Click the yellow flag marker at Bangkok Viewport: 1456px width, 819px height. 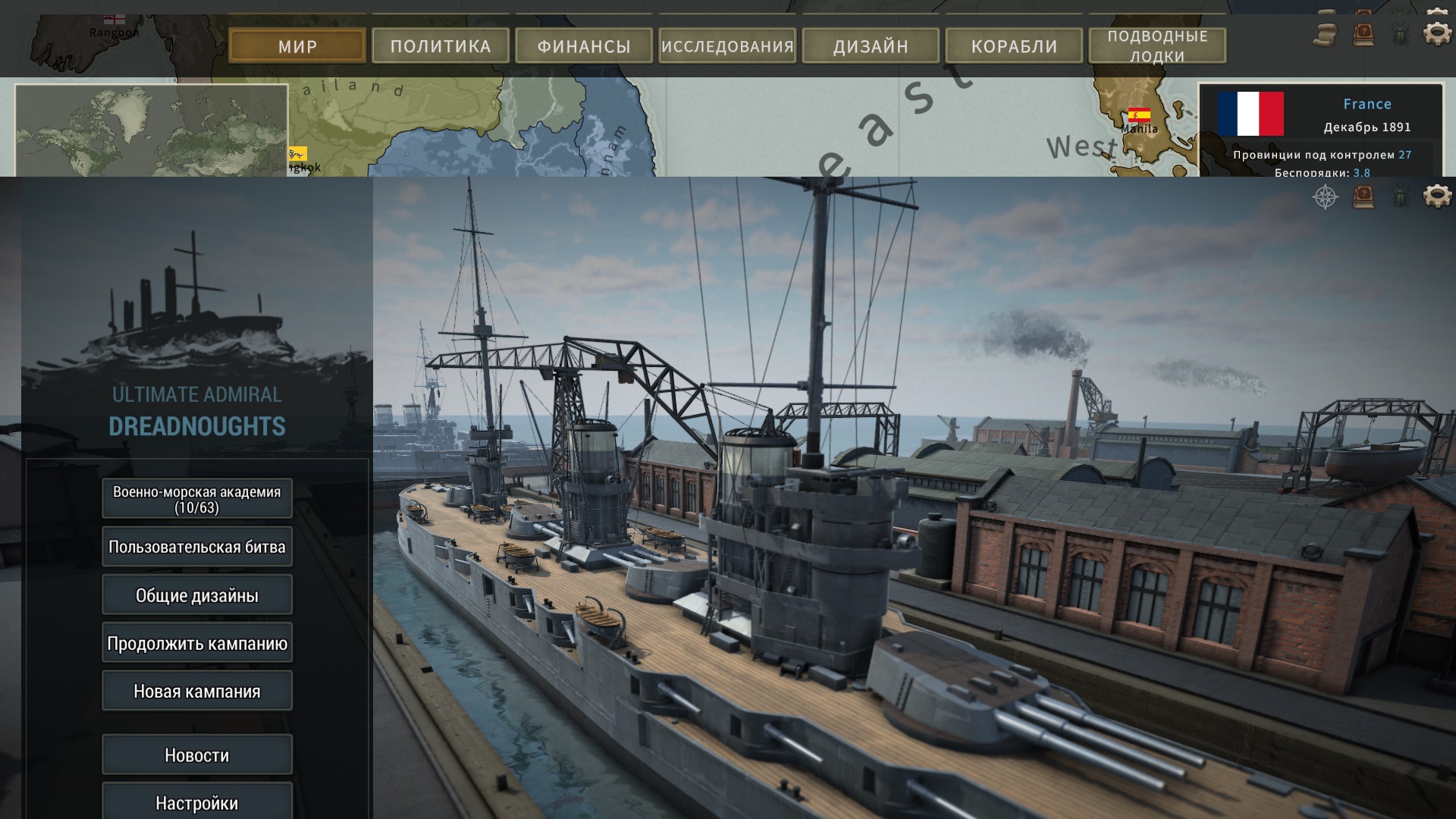[x=297, y=153]
